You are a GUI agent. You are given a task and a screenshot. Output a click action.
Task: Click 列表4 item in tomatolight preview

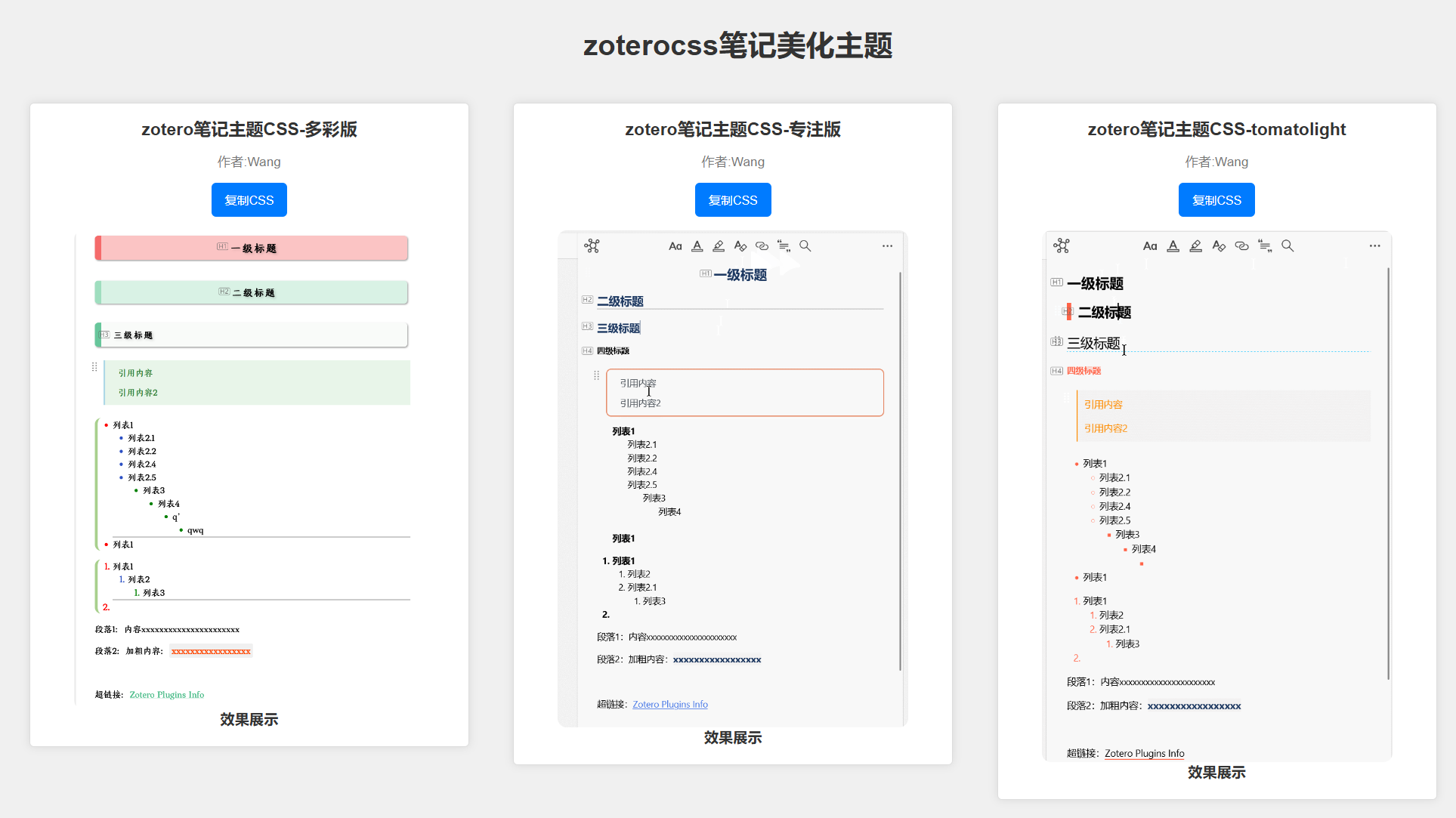[x=1143, y=549]
